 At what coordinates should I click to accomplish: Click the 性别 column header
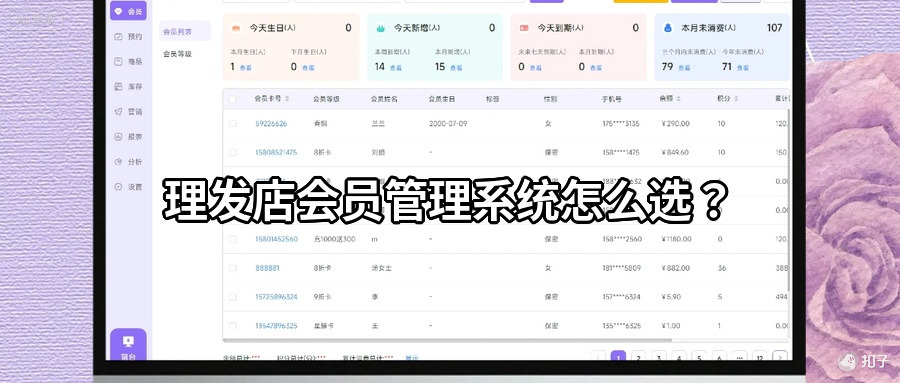click(x=550, y=99)
